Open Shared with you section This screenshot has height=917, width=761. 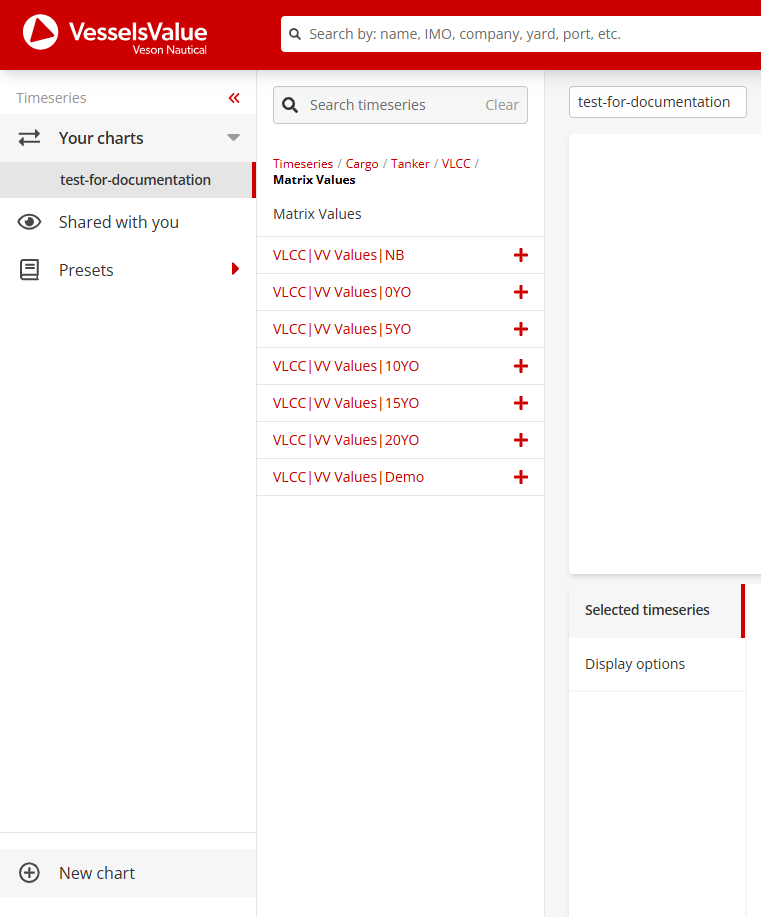[118, 222]
